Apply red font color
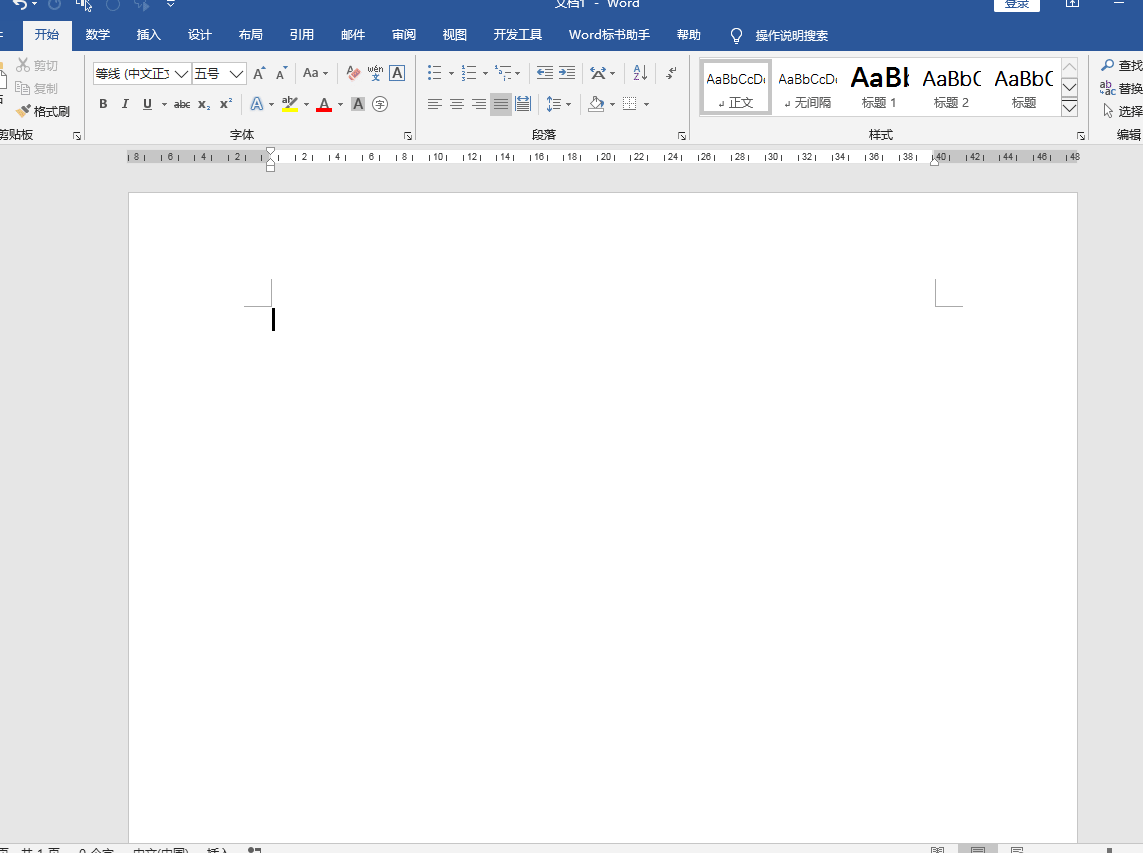 point(324,104)
